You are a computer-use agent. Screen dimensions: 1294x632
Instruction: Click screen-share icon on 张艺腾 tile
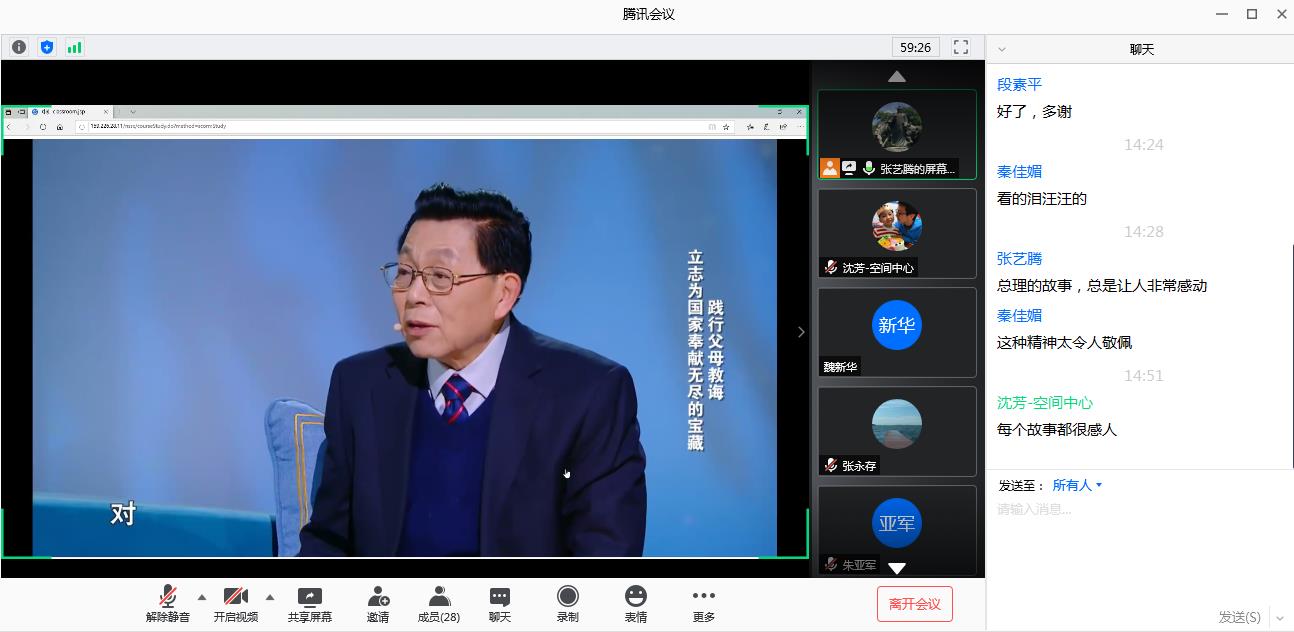849,168
